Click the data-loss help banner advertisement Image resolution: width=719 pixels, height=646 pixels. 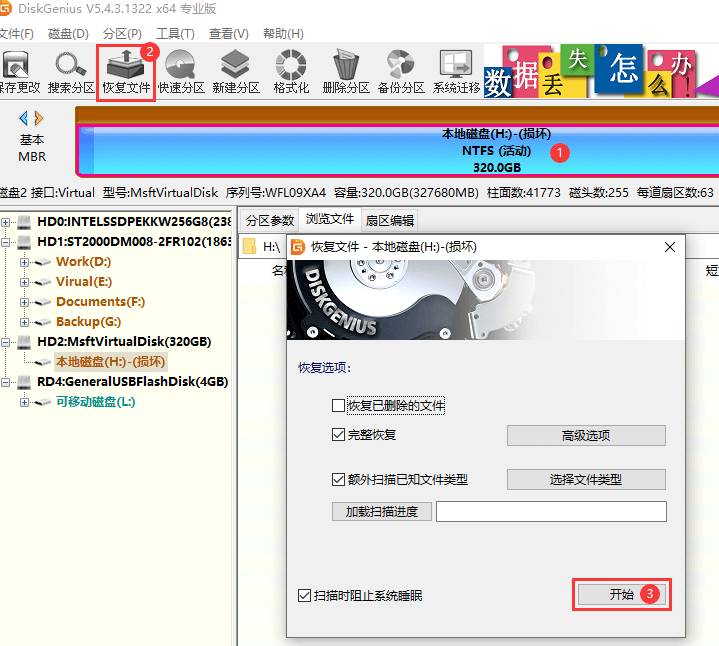(601, 72)
